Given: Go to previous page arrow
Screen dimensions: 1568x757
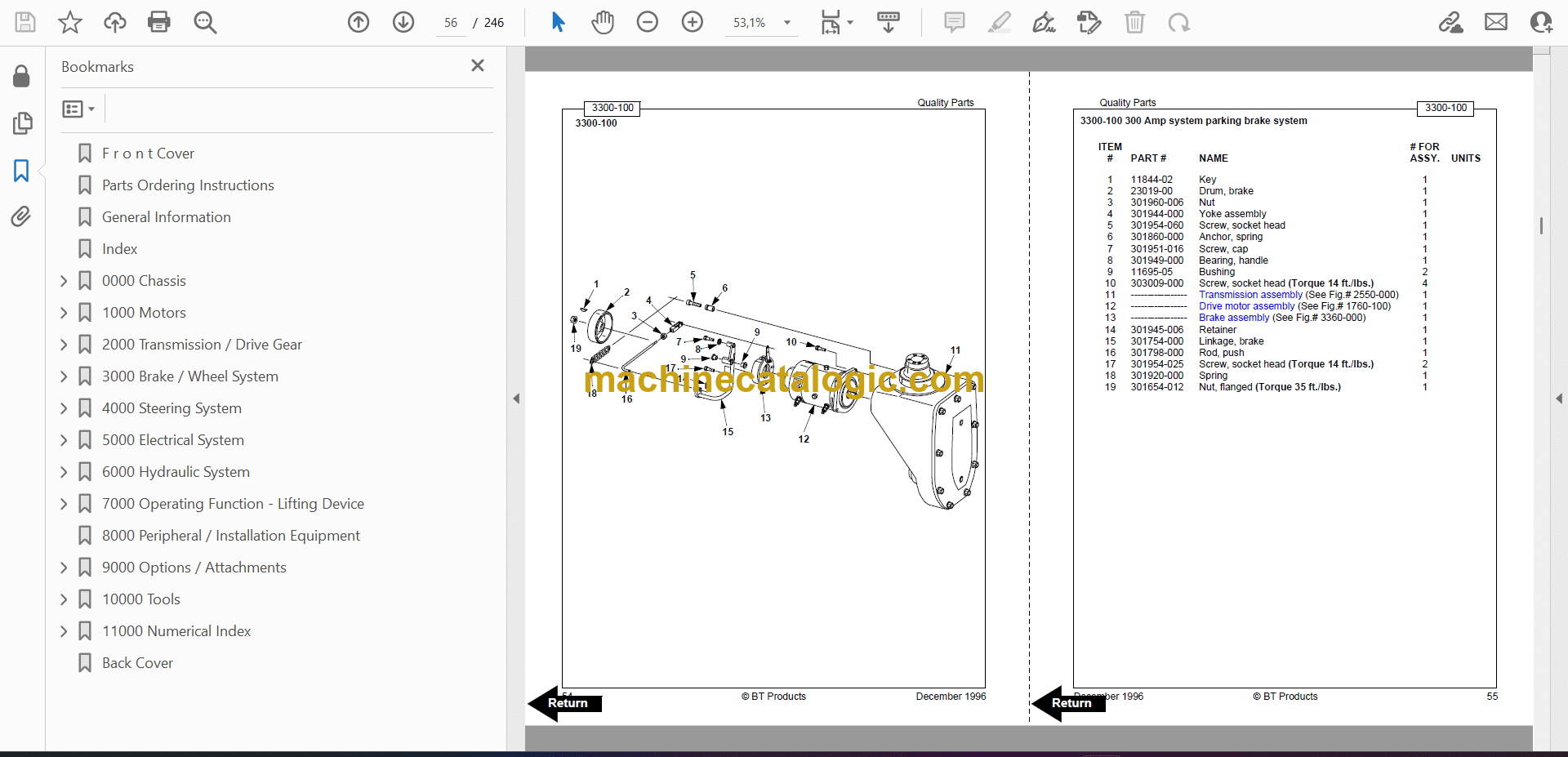Looking at the screenshot, I should coord(359,22).
